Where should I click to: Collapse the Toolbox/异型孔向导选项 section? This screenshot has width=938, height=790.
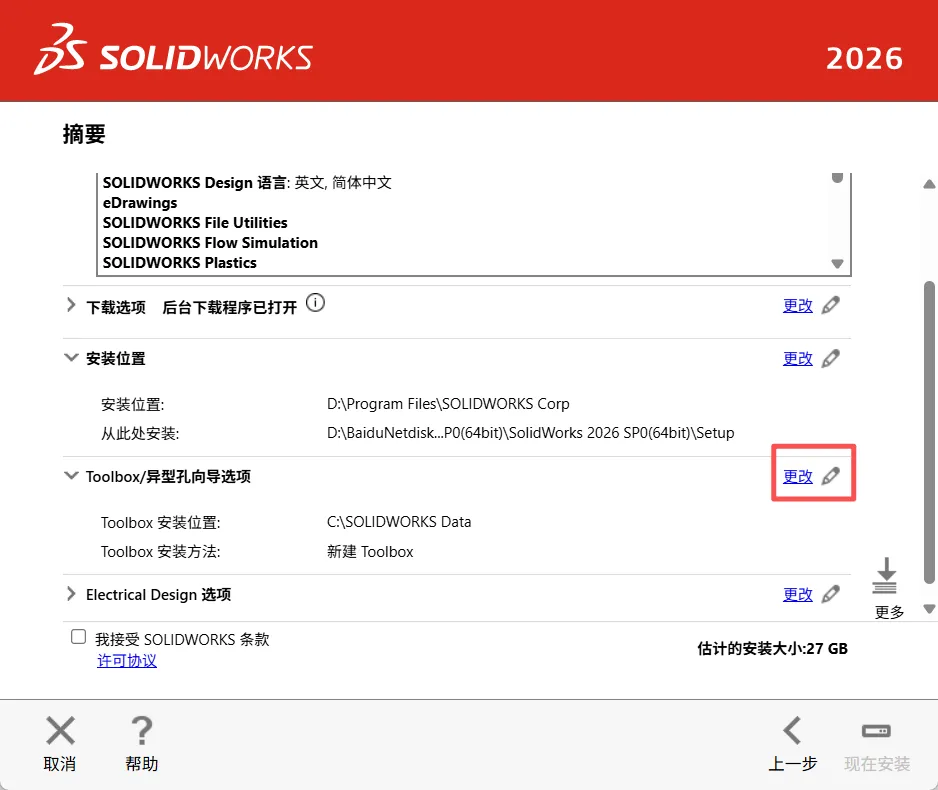(x=71, y=475)
